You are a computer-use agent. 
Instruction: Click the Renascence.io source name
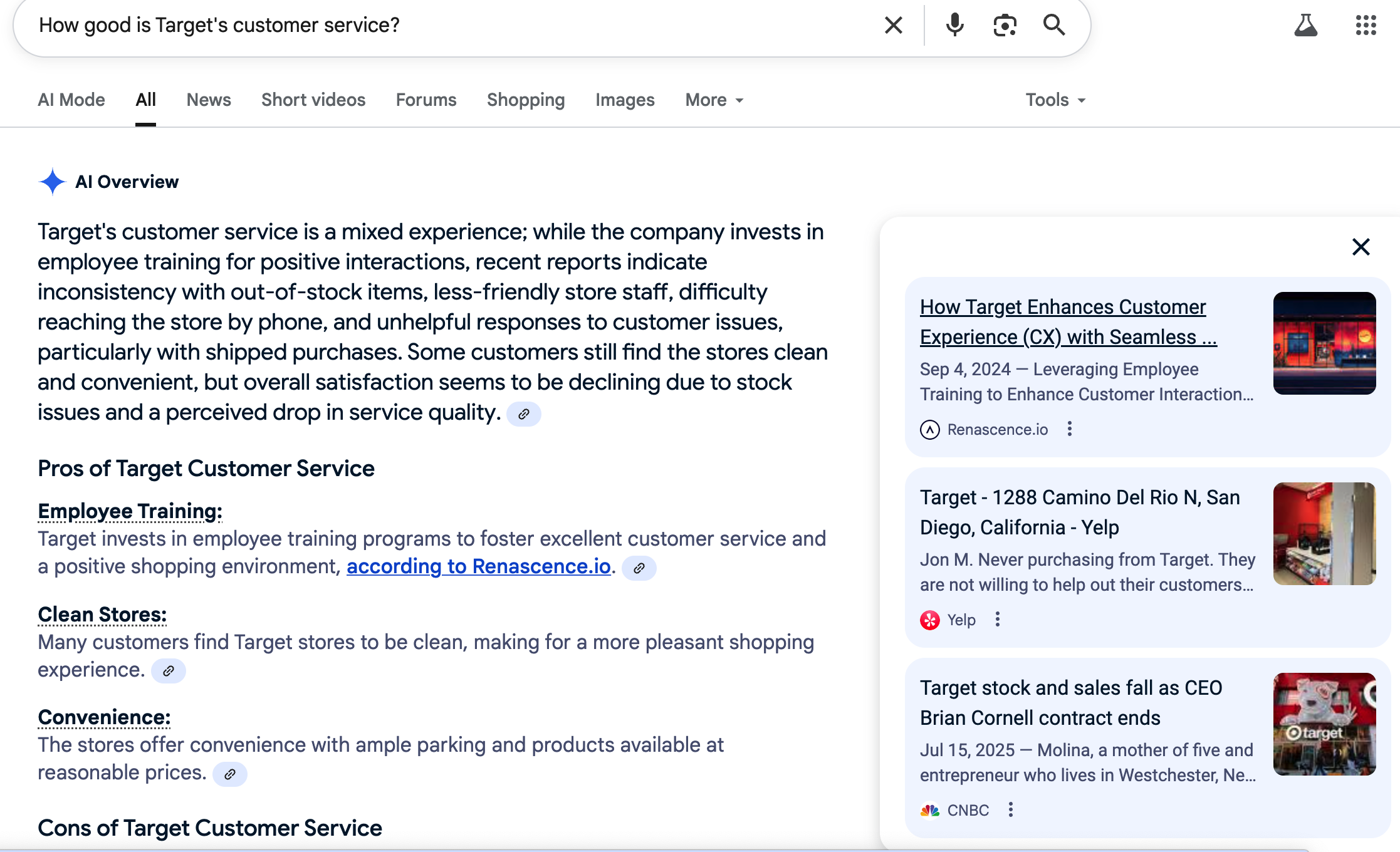pos(997,430)
